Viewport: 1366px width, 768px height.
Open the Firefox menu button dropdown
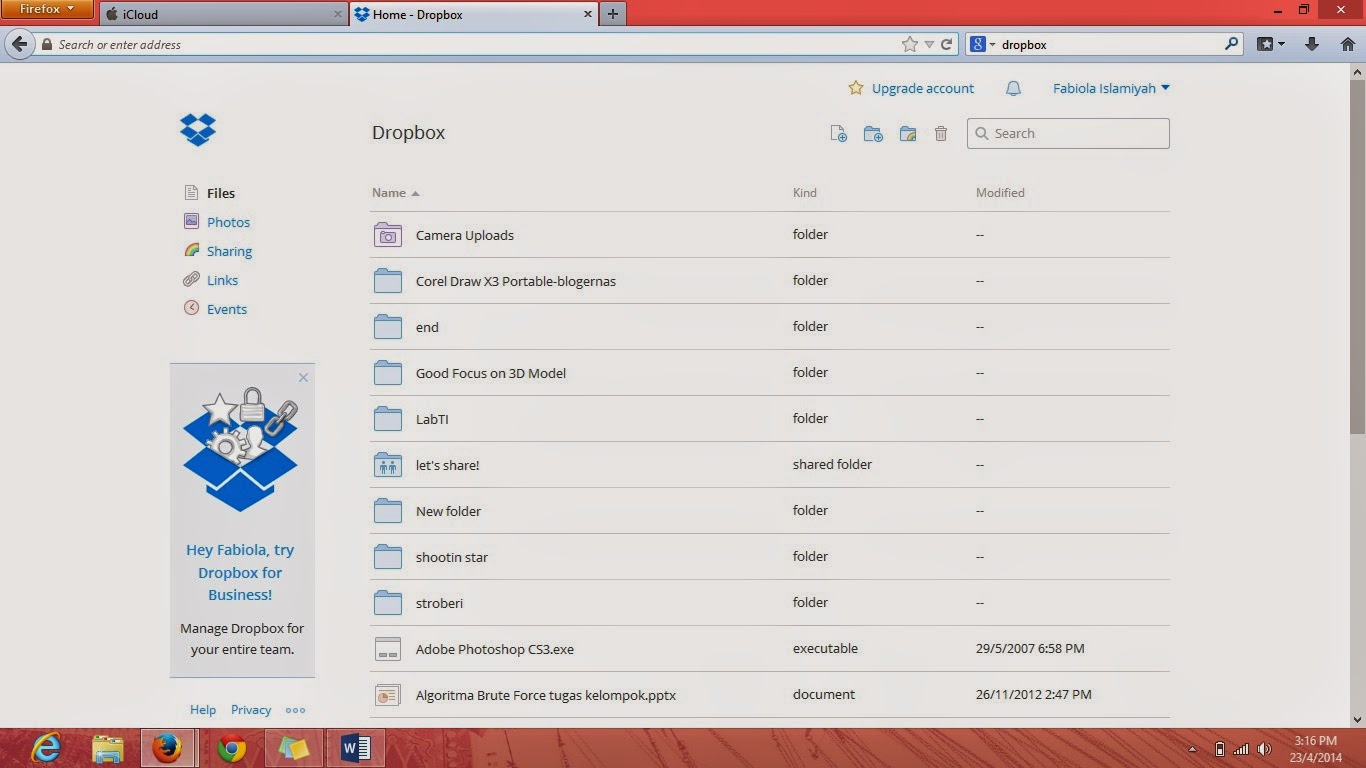pos(47,9)
